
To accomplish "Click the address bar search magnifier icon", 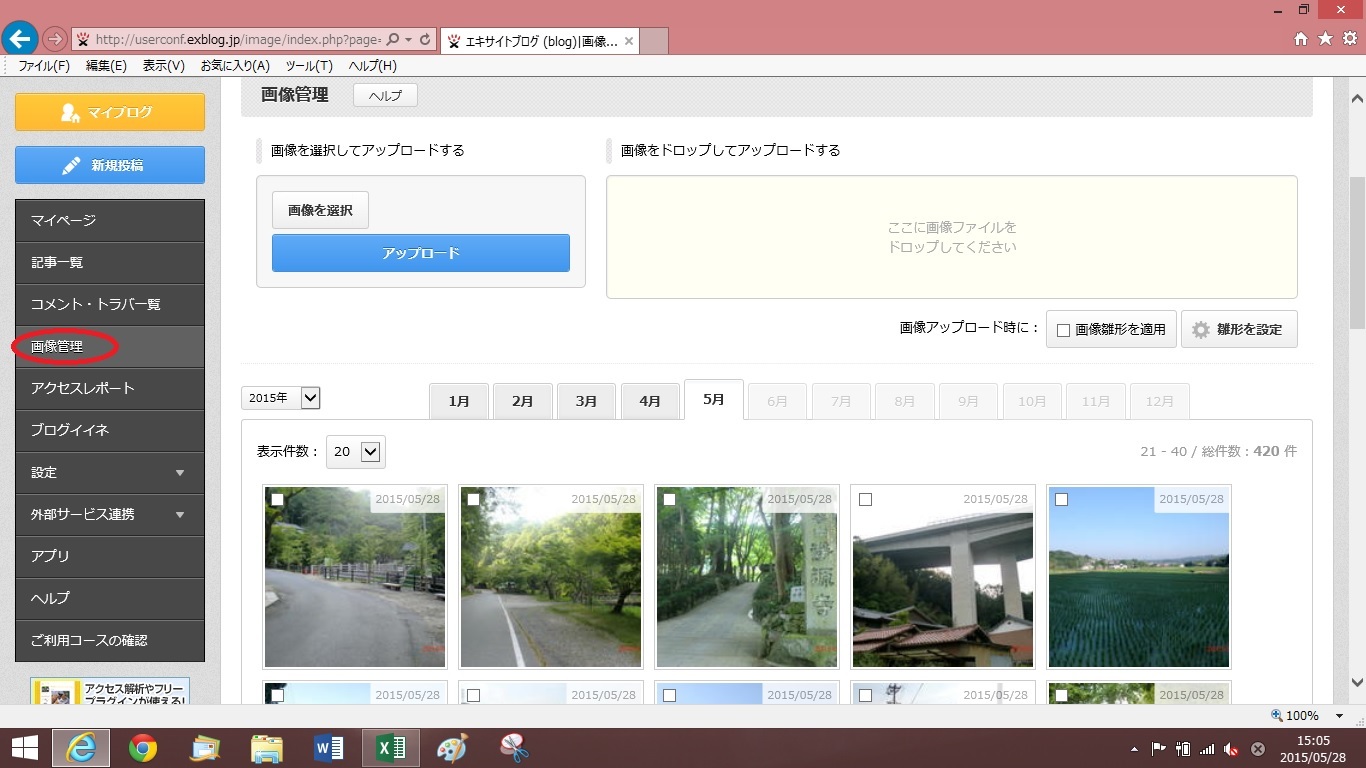I will click(393, 40).
